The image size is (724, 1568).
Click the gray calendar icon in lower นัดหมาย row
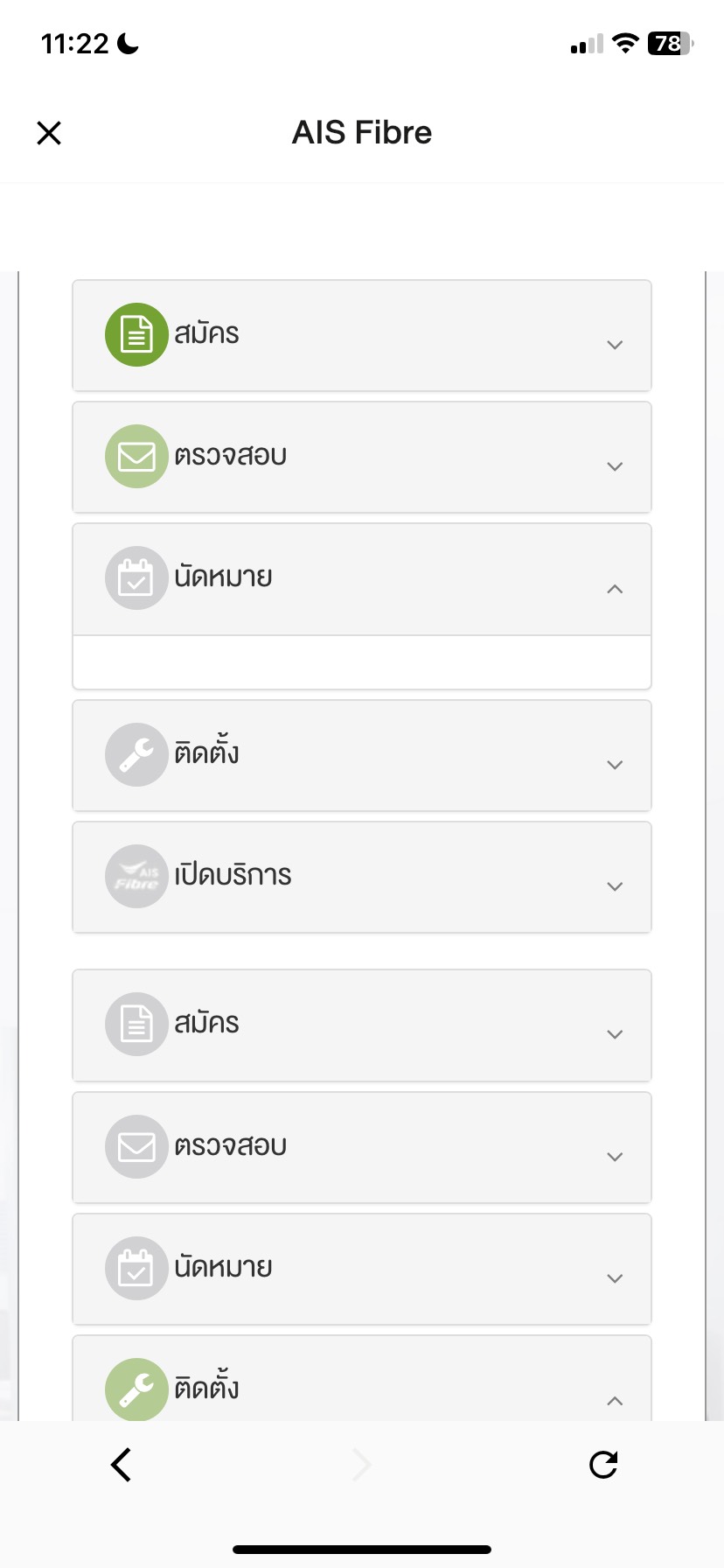point(136,1268)
